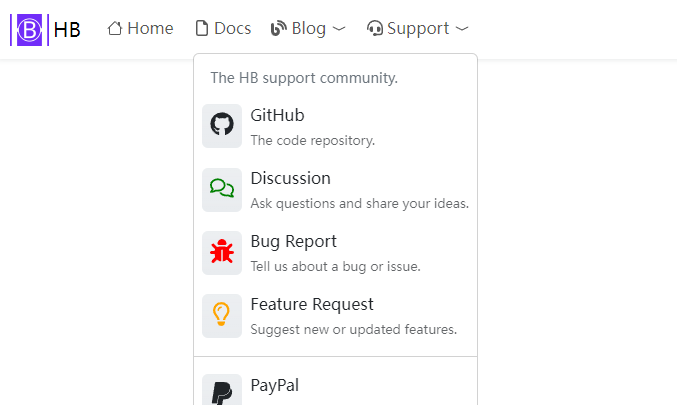This screenshot has width=677, height=405.
Task: Click the house icon beside Home
Action: (115, 29)
